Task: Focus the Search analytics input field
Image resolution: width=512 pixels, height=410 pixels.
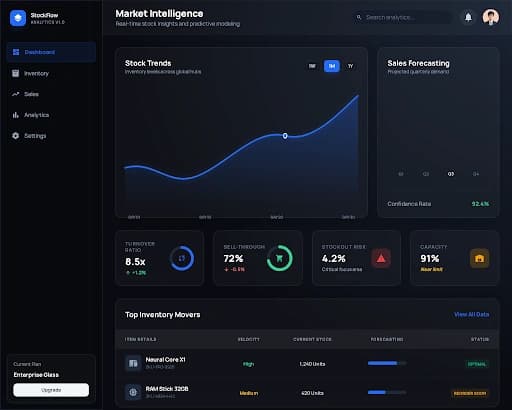Action: (x=403, y=17)
